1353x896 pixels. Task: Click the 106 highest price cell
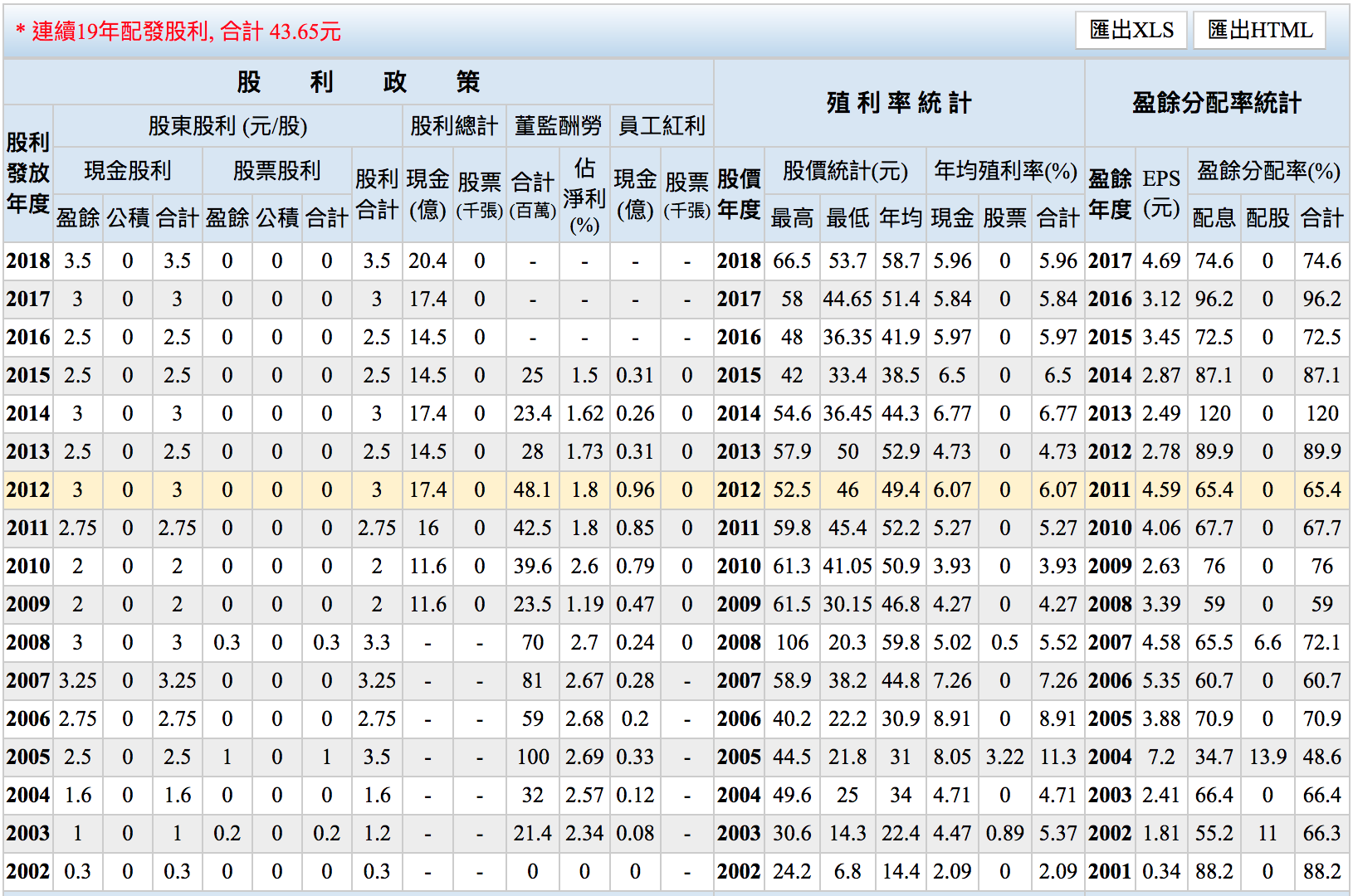point(792,643)
